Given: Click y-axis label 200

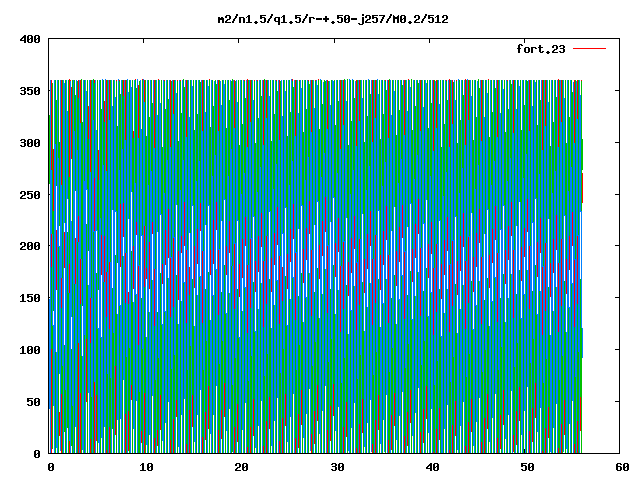Looking at the screenshot, I should click(x=30, y=246).
